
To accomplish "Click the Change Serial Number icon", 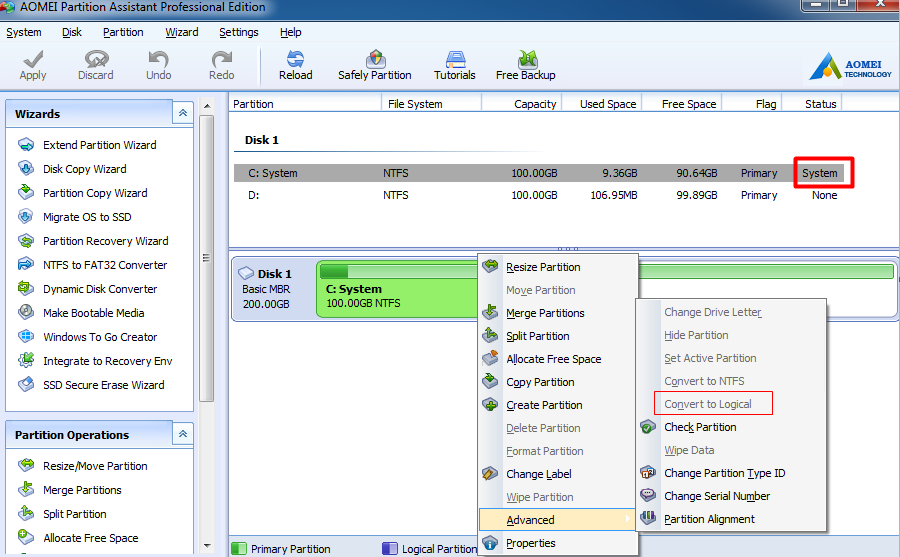I will point(648,495).
